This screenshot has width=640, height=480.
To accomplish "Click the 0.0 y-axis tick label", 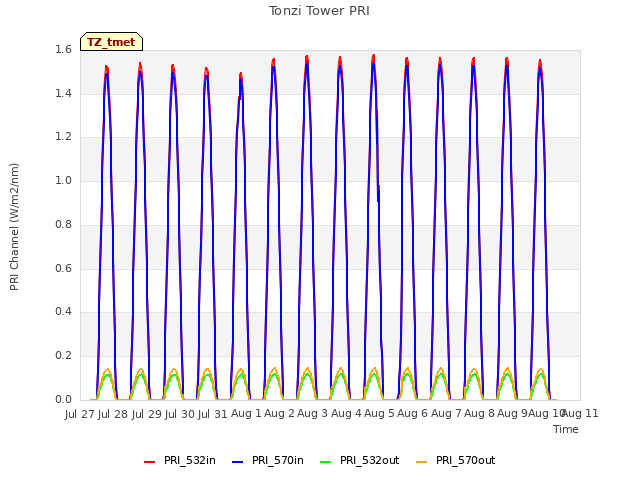I will (x=63, y=399).
